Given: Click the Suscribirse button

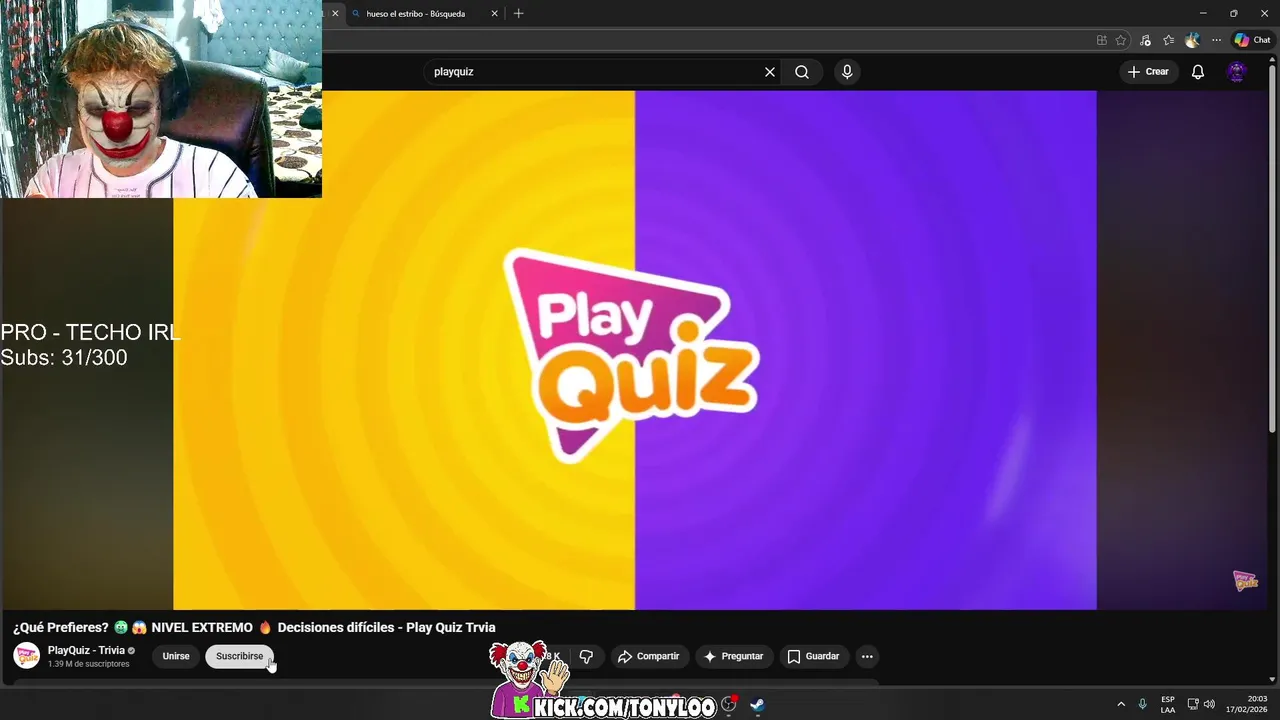Looking at the screenshot, I should coord(239,656).
